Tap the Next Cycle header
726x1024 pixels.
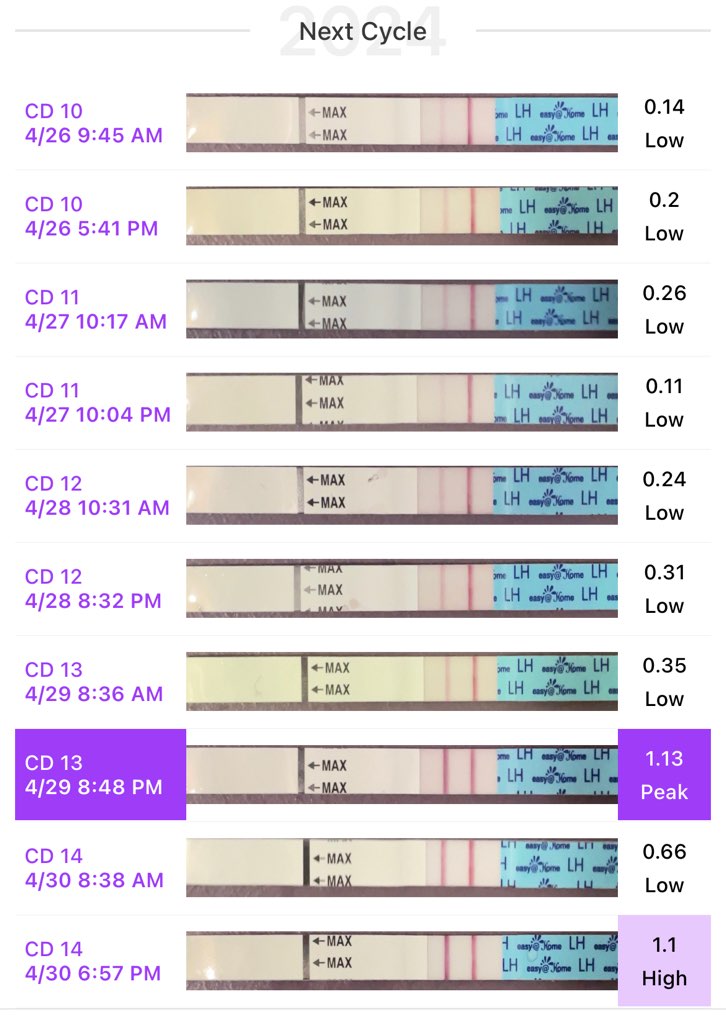click(363, 31)
